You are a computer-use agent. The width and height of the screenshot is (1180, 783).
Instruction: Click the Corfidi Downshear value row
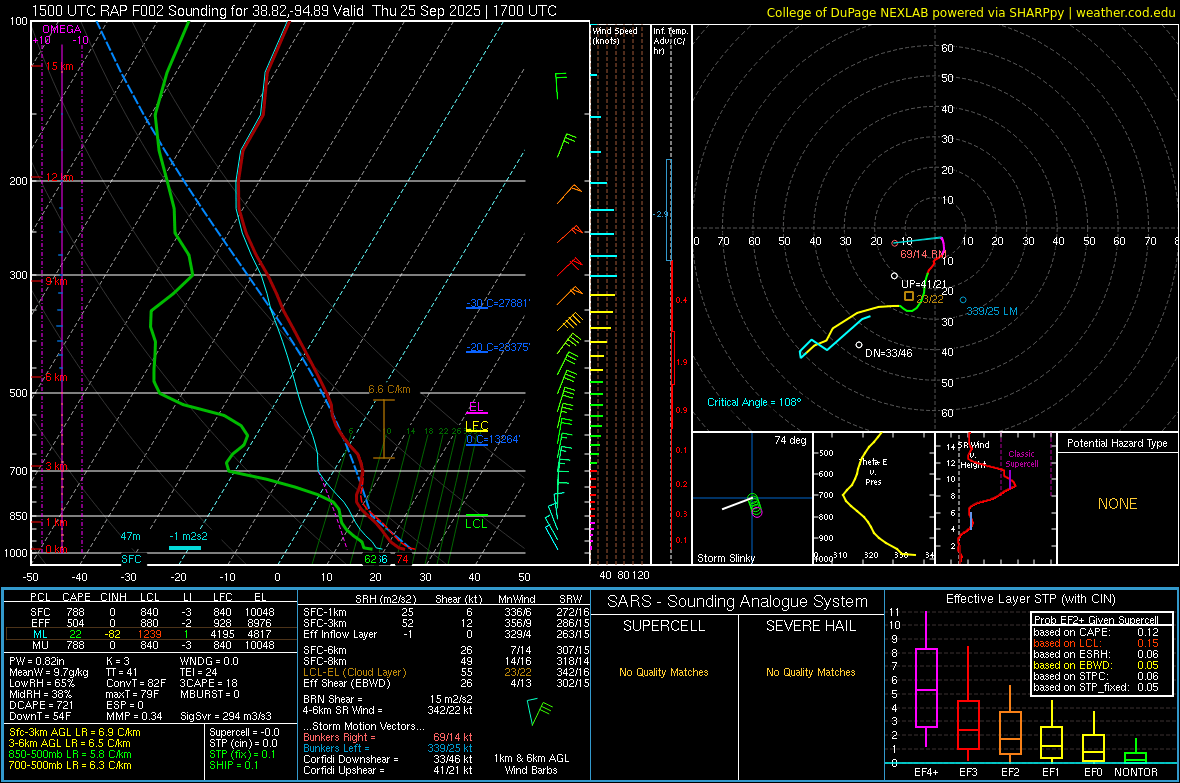click(388, 759)
